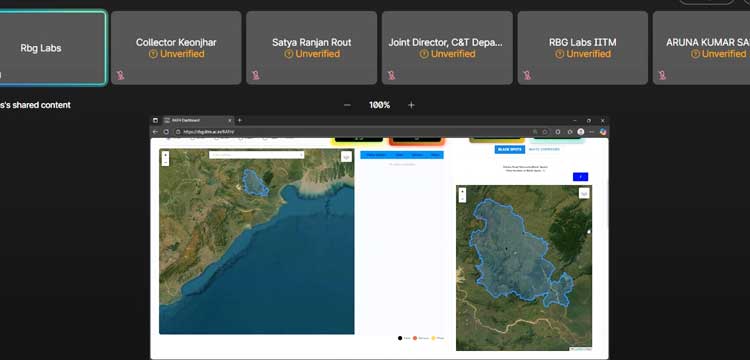Select the ARUNA KUMAR participant tile
The image size is (750, 360).
coord(701,48)
